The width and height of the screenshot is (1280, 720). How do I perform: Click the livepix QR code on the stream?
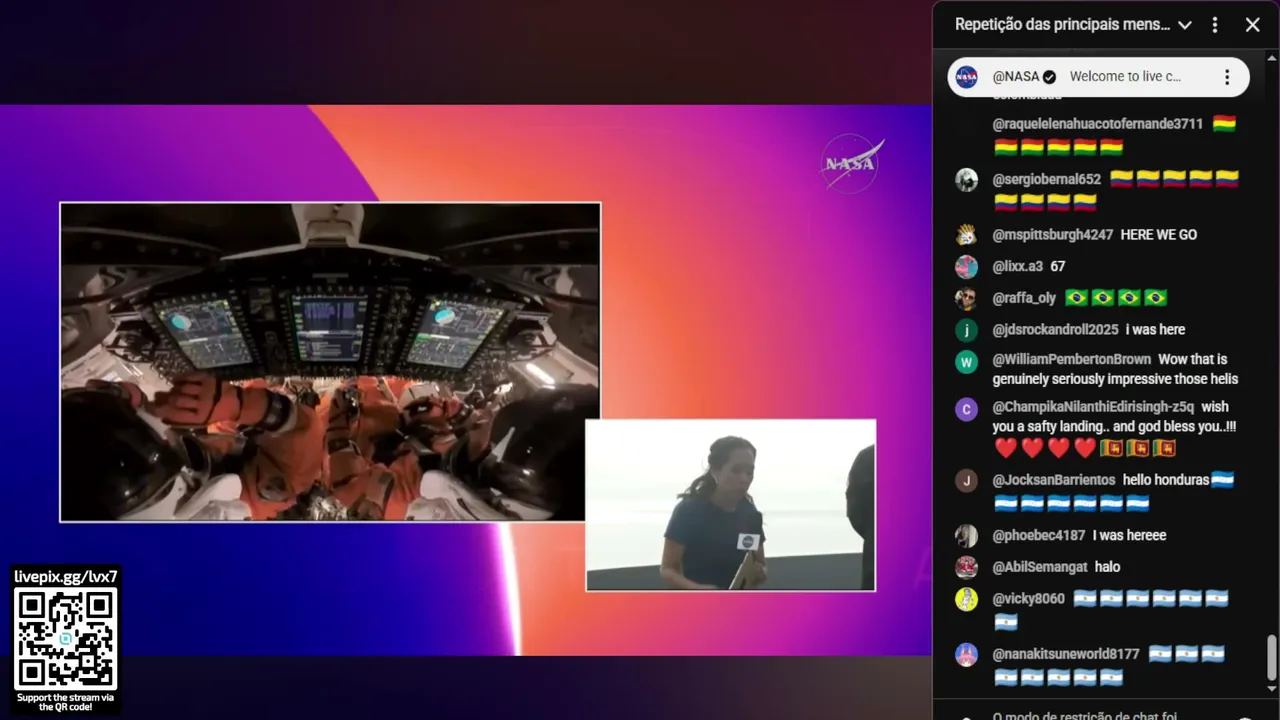coord(66,638)
